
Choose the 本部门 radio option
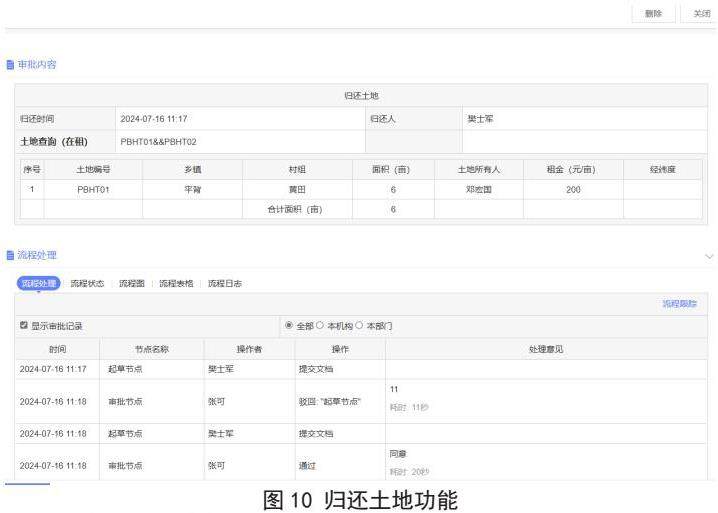point(360,326)
